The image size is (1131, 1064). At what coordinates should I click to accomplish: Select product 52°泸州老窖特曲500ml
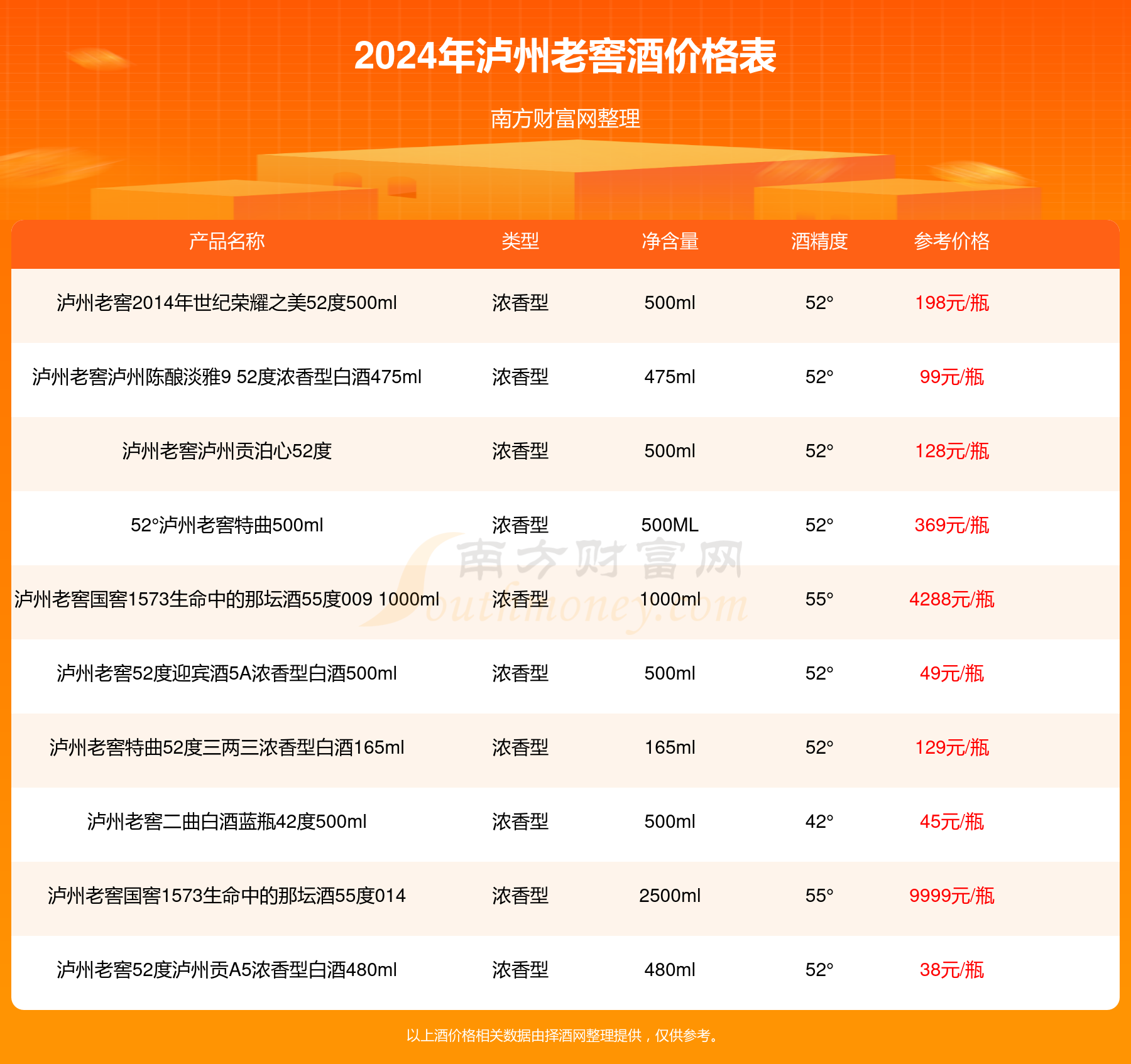227,525
